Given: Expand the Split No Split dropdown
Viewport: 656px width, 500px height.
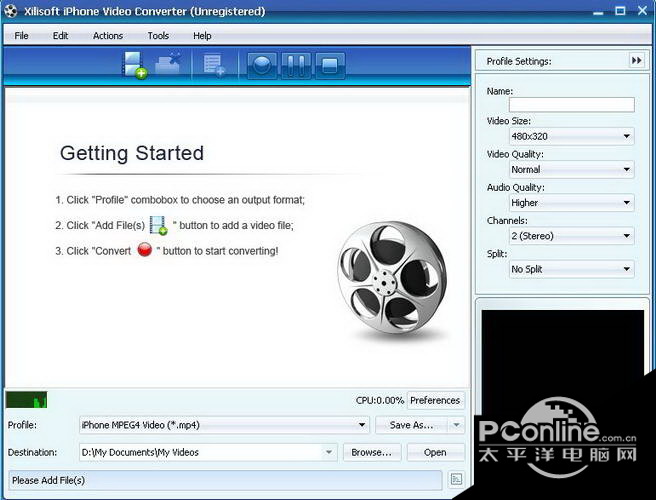Looking at the screenshot, I should 571,269.
